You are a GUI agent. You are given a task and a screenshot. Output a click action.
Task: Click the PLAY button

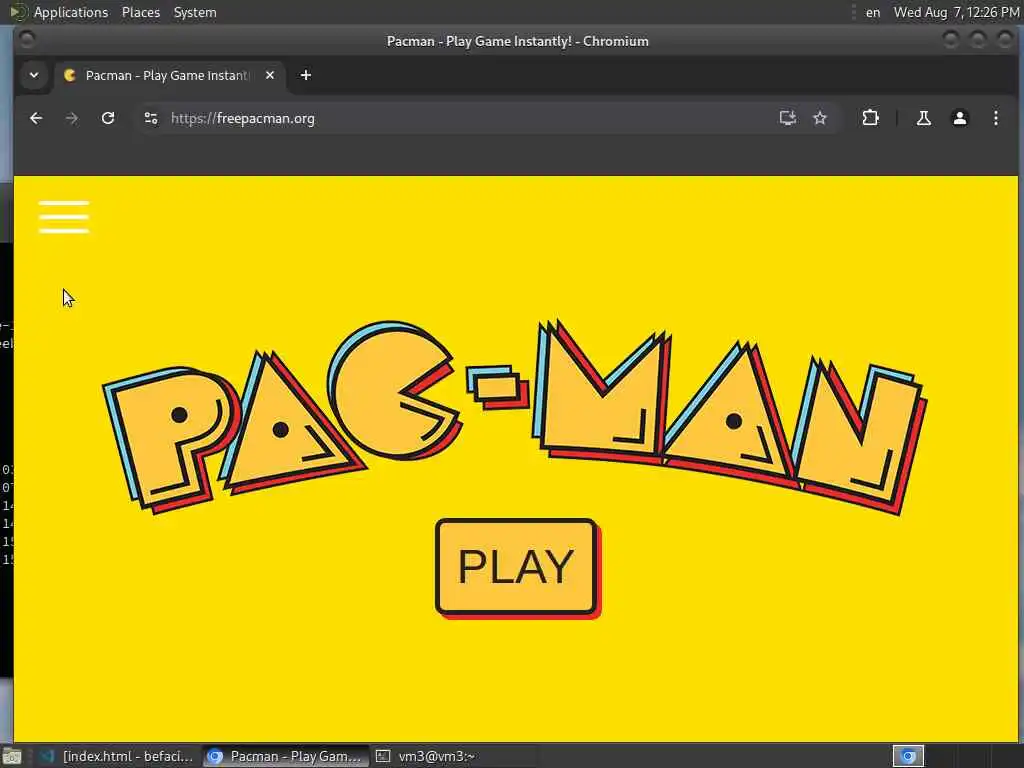(x=517, y=568)
